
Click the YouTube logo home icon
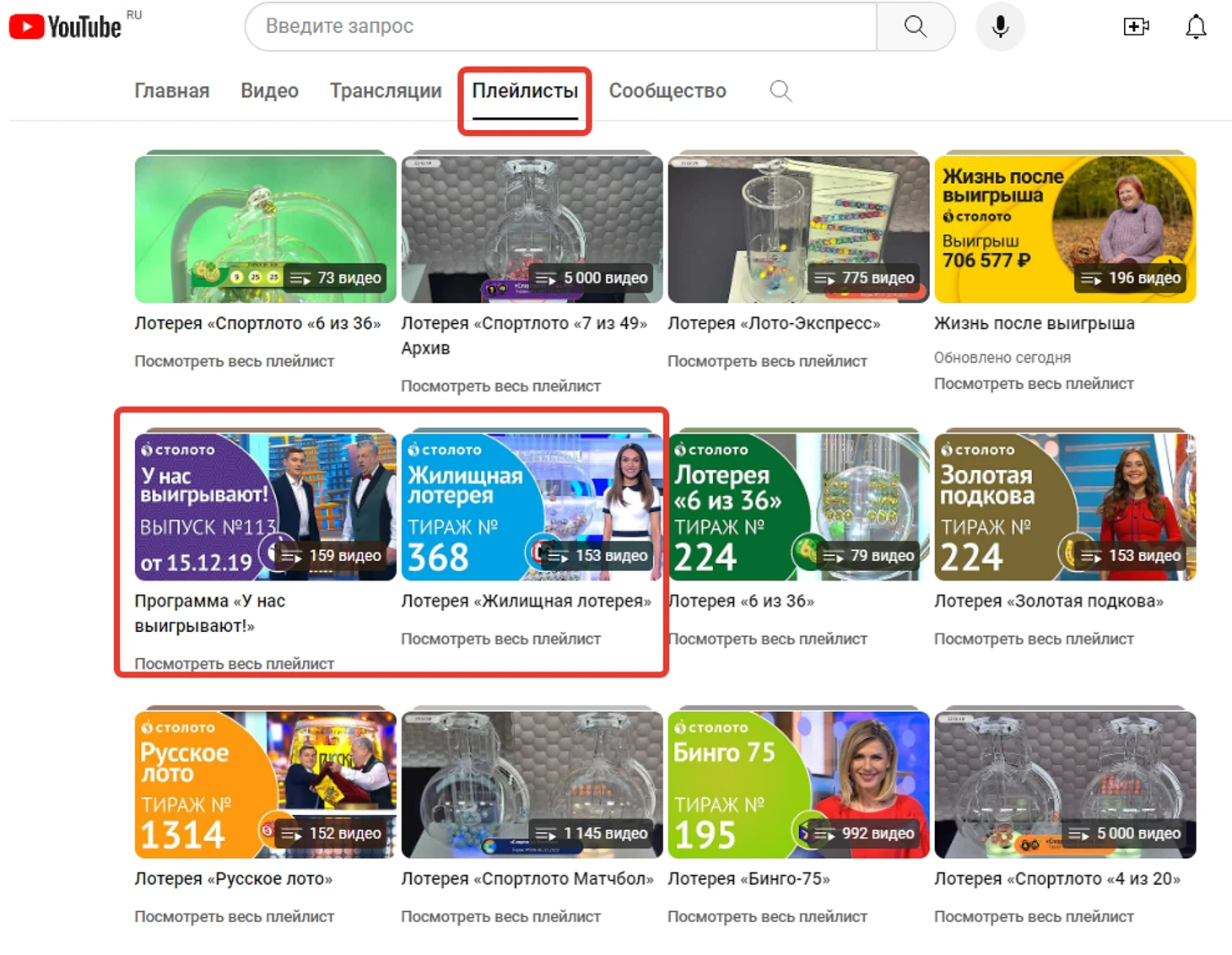click(x=65, y=27)
